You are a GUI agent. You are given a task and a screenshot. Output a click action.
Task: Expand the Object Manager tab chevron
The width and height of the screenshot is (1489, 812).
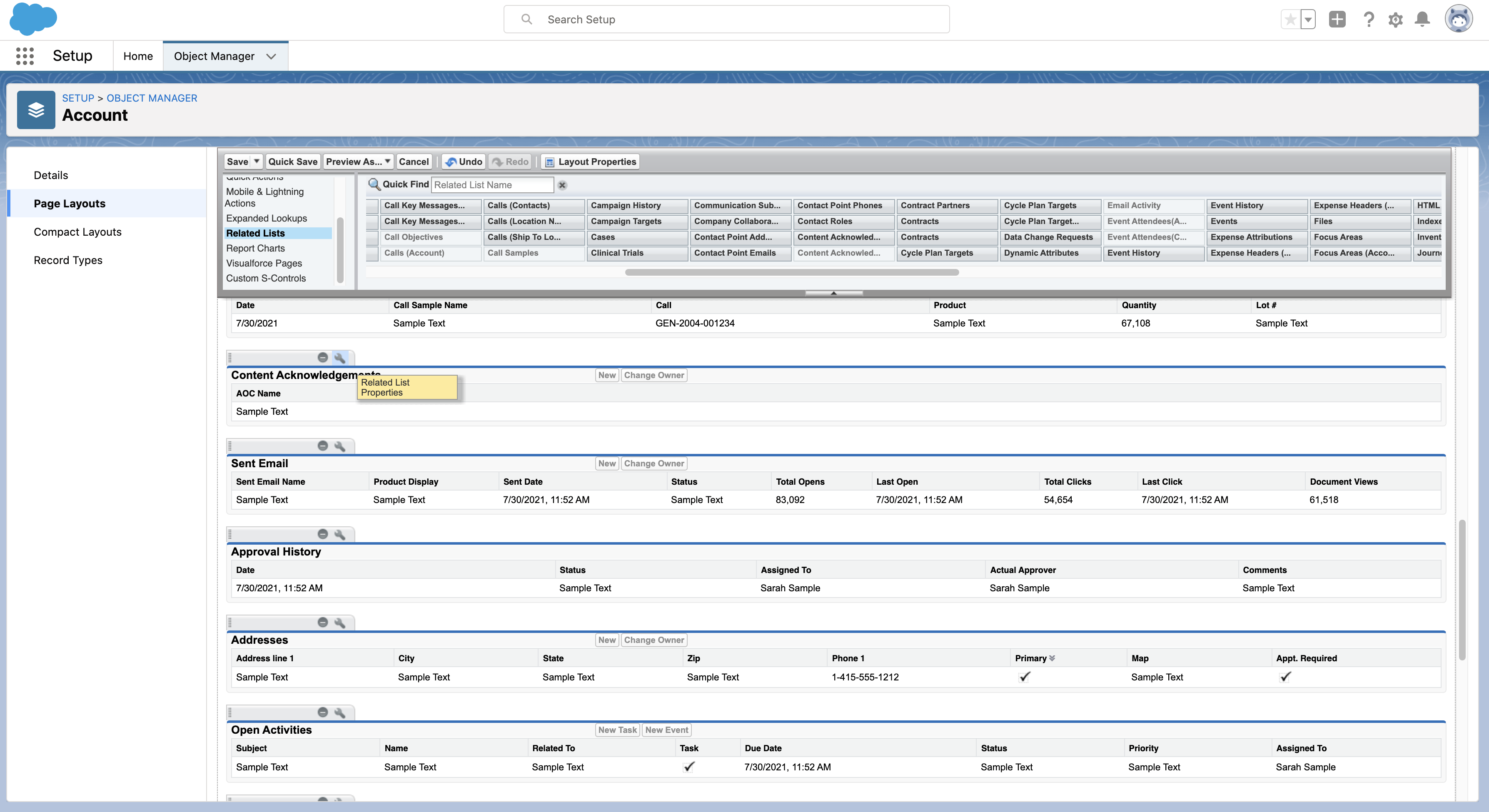pyautogui.click(x=271, y=56)
